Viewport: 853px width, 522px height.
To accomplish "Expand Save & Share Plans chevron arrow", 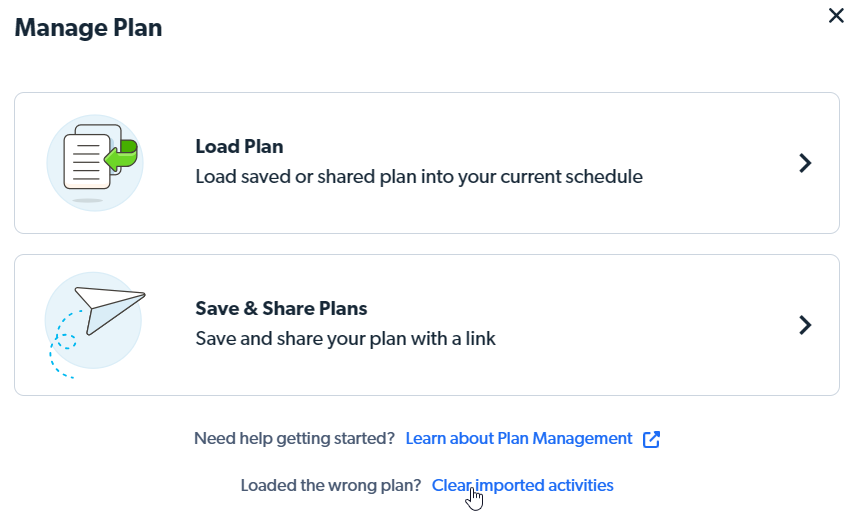I will point(805,325).
